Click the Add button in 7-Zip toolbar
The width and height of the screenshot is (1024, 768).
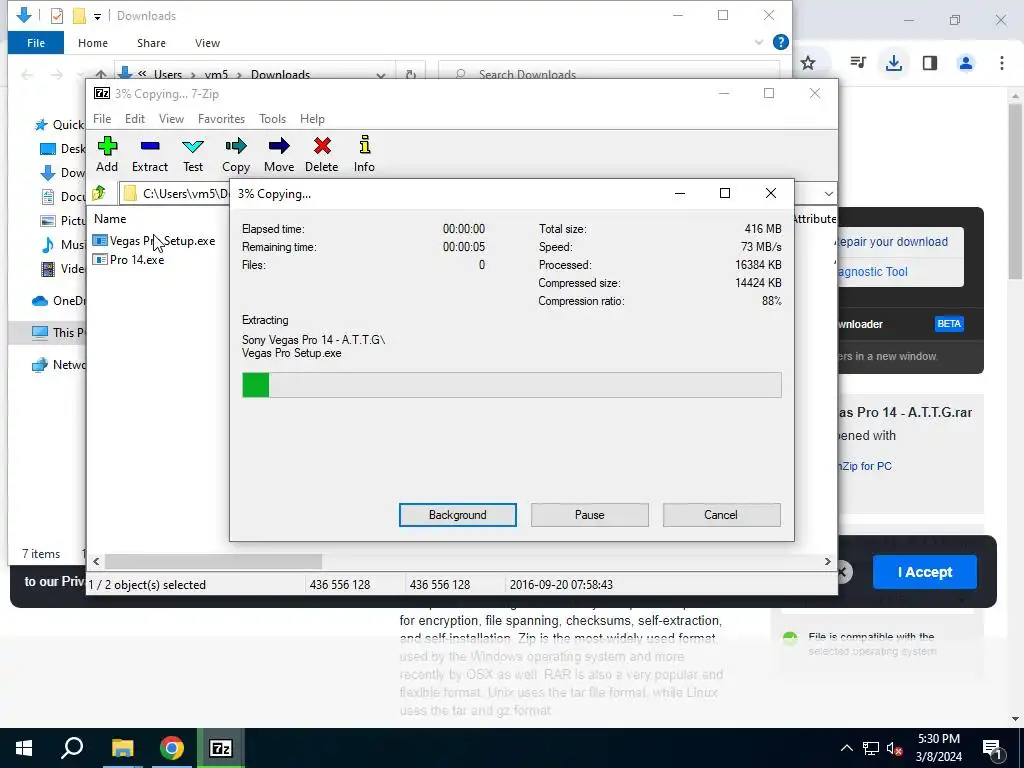coord(107,154)
